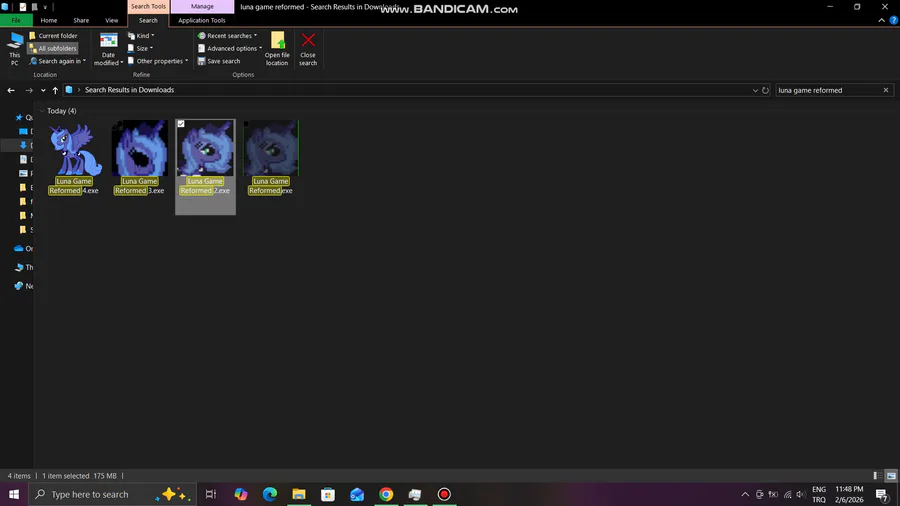Select the Current folder search scope
Image resolution: width=900 pixels, height=506 pixels.
[x=53, y=36]
